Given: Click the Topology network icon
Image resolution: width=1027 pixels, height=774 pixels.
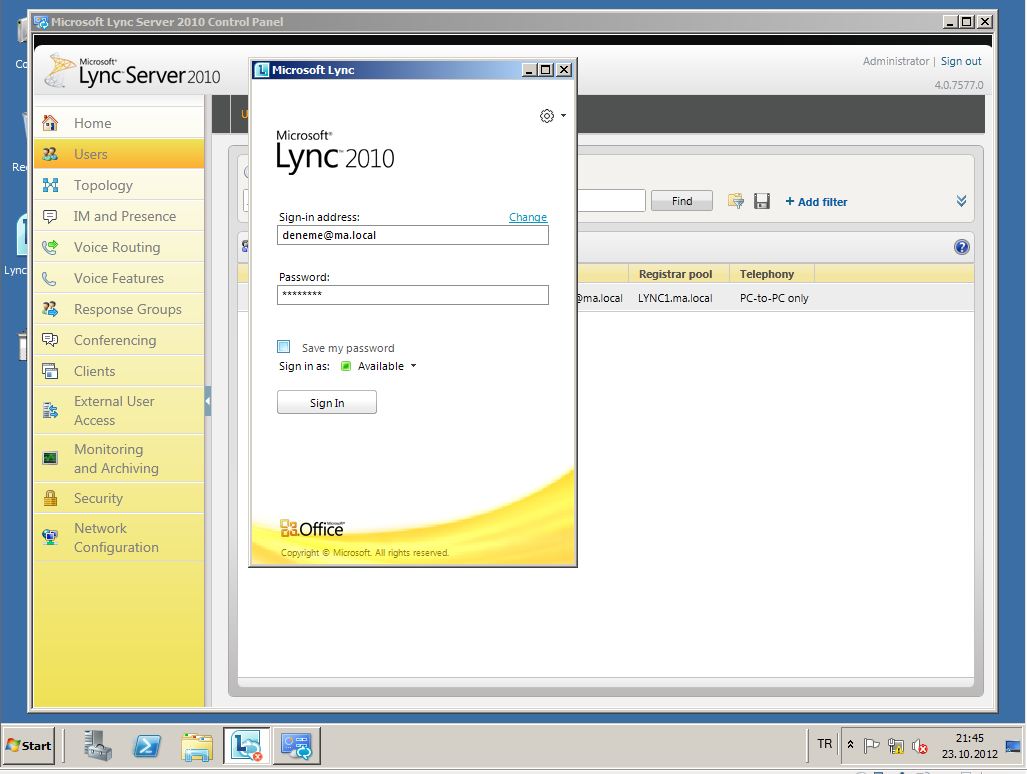Looking at the screenshot, I should tap(50, 185).
